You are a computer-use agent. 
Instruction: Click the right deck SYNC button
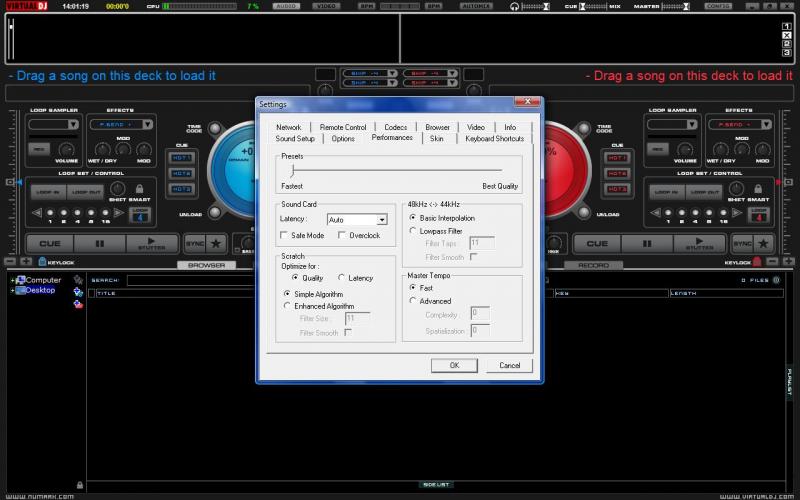point(742,244)
